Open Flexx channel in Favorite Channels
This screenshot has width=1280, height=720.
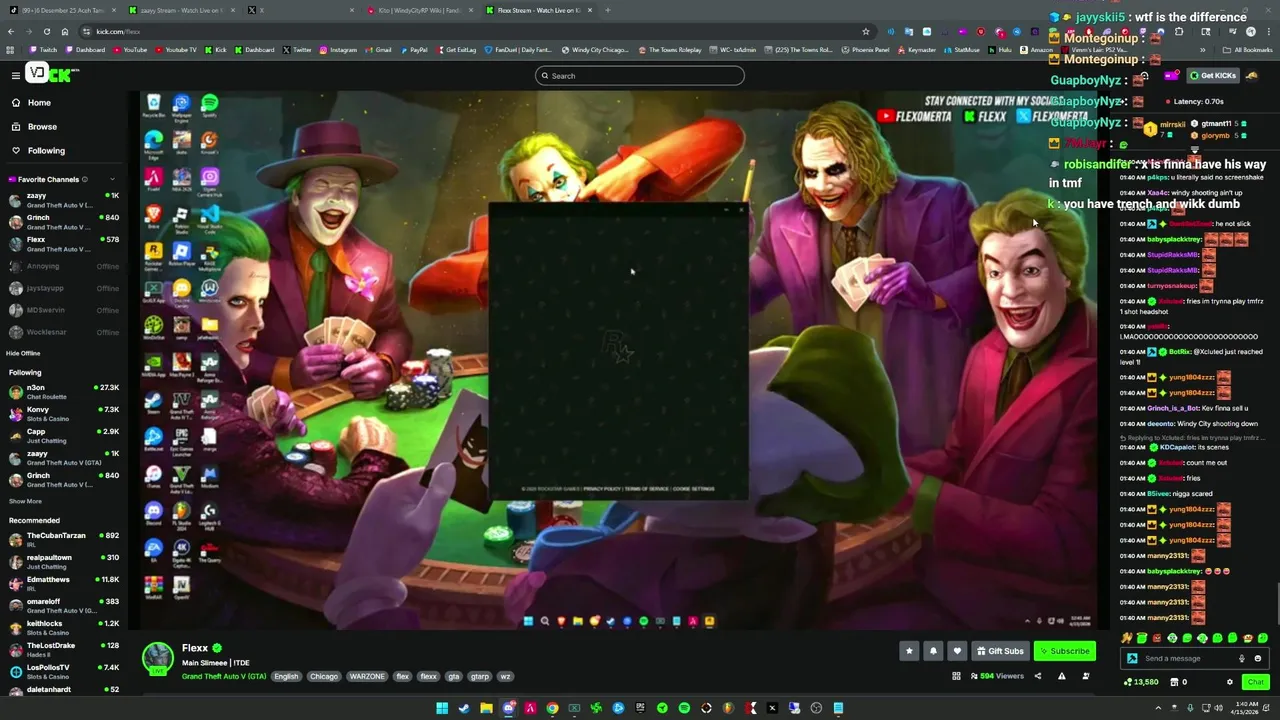(64, 244)
